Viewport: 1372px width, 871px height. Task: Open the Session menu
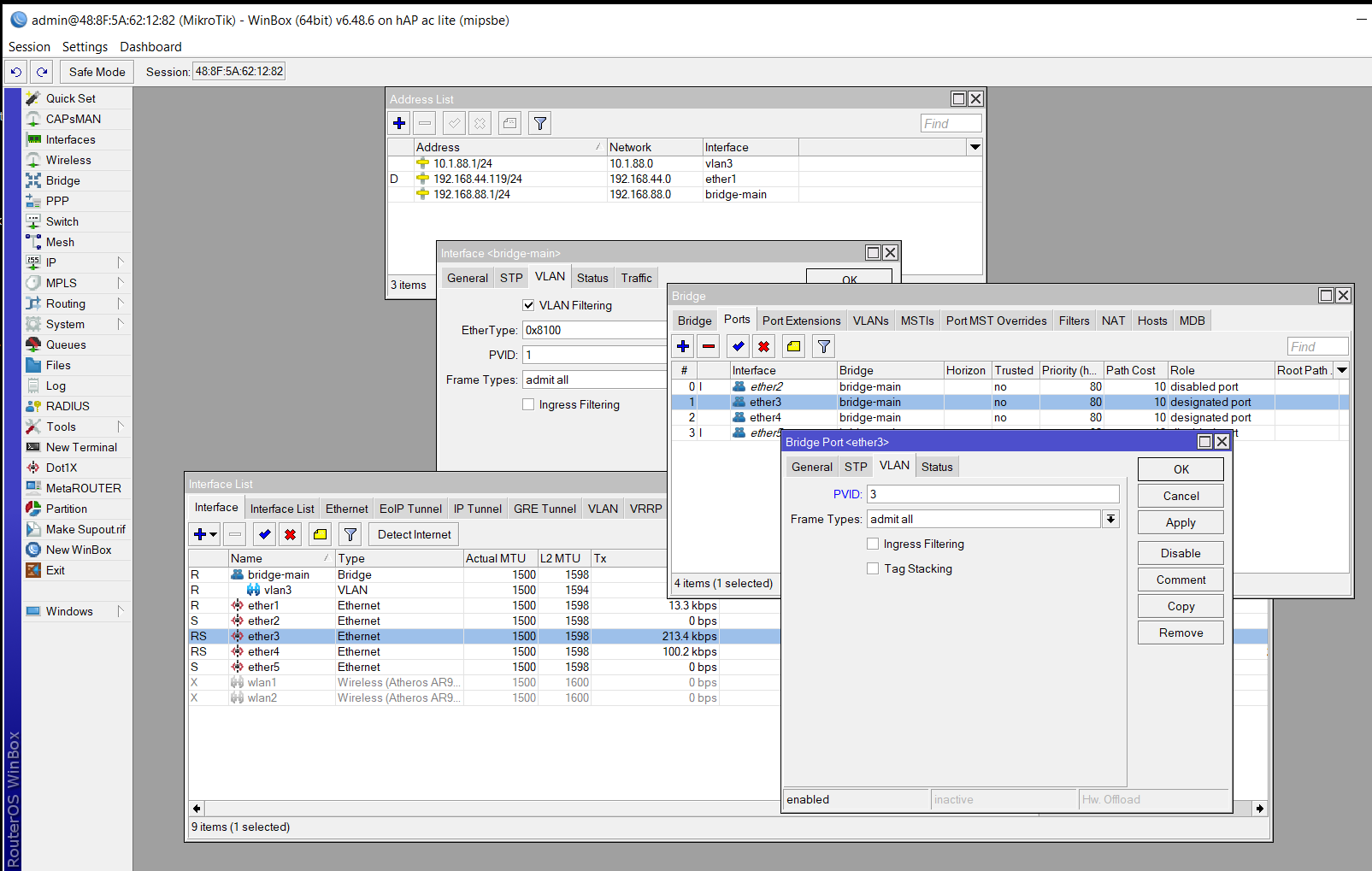click(29, 47)
